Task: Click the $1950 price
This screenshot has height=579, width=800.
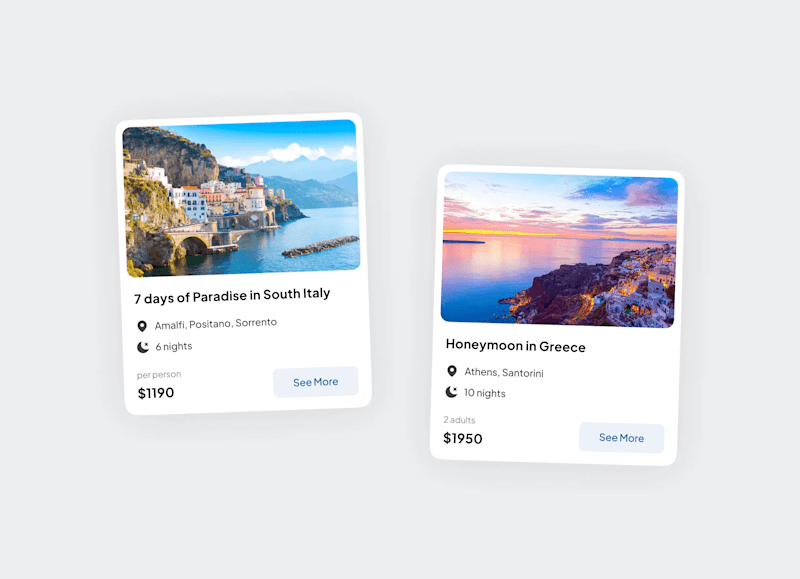Action: click(463, 438)
